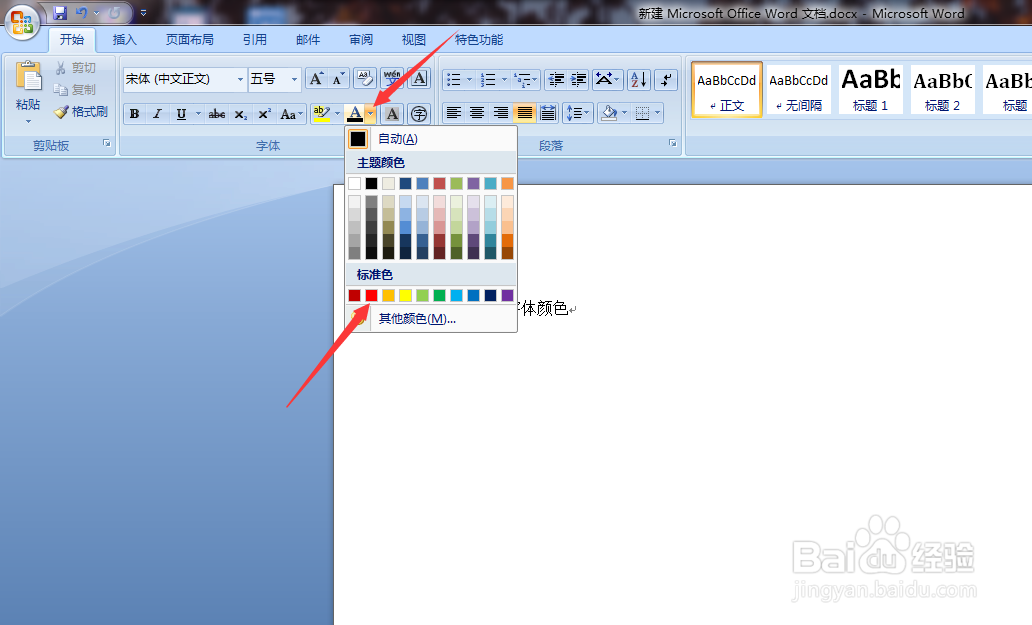Pick bright red standard color swatch

pos(371,295)
